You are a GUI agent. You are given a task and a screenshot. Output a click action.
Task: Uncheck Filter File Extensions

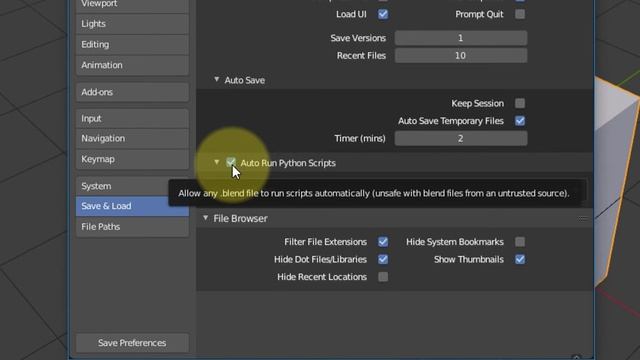click(x=383, y=242)
